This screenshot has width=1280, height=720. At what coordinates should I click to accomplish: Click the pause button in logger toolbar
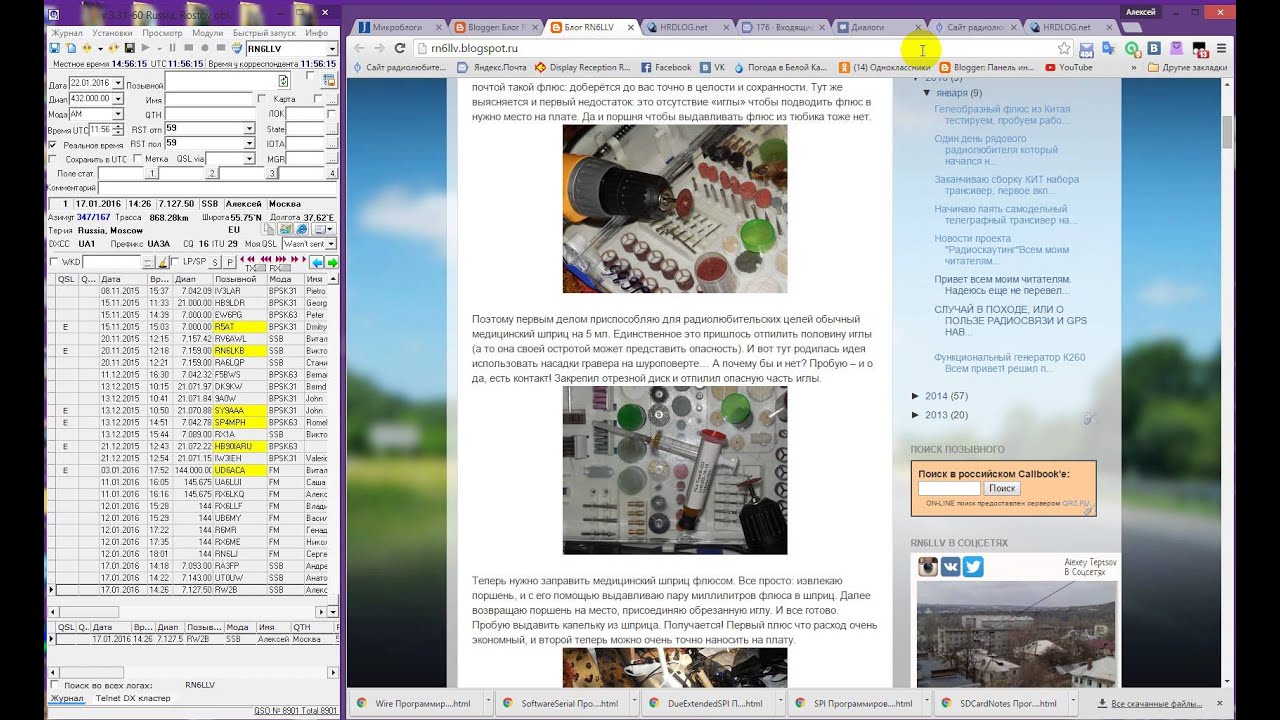click(x=173, y=48)
